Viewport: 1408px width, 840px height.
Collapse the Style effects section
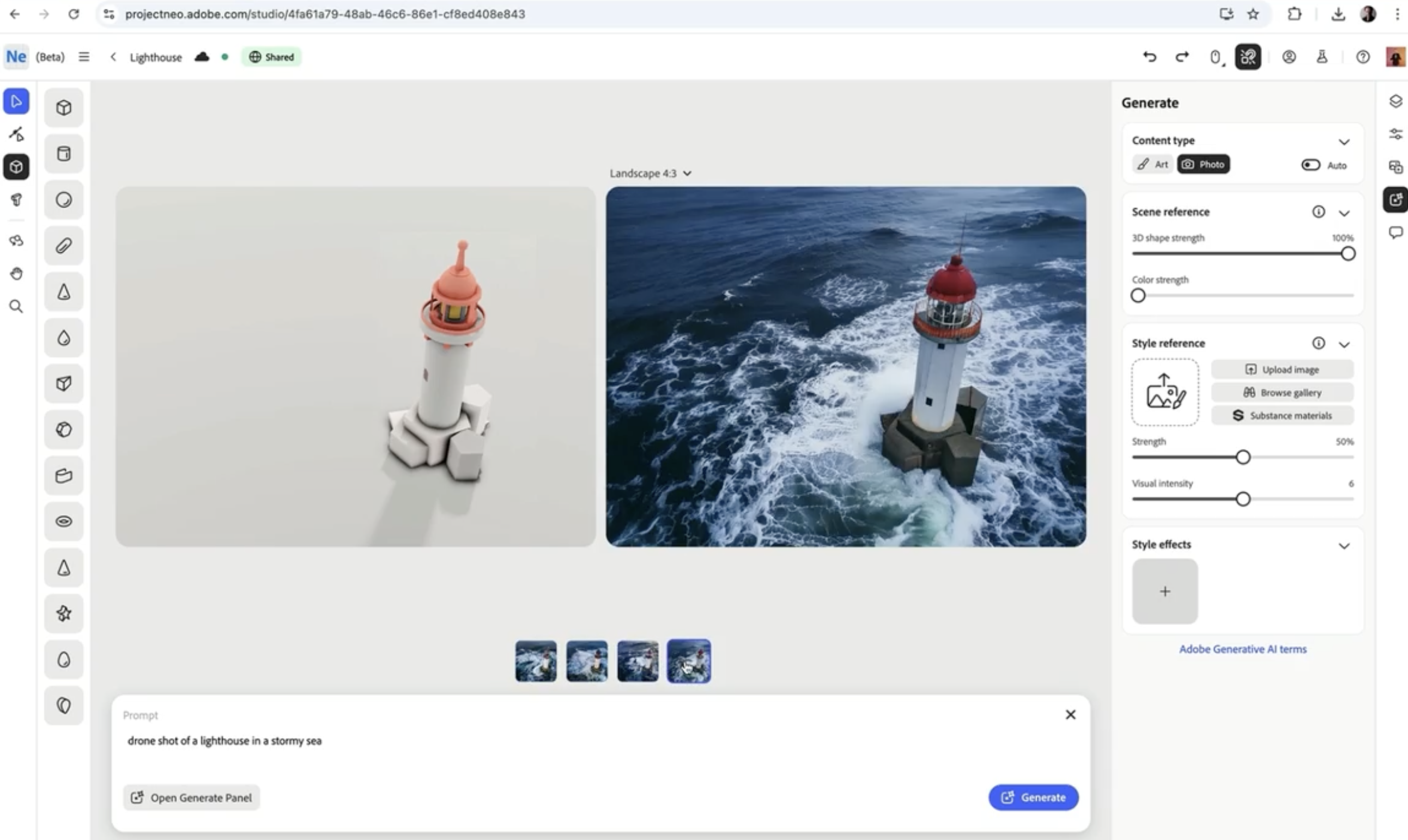1344,546
